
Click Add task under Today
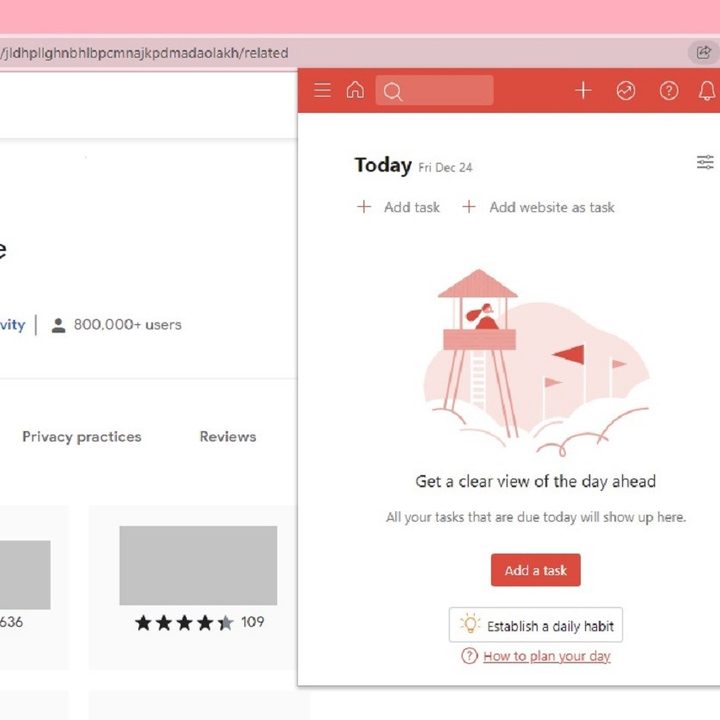(x=399, y=207)
